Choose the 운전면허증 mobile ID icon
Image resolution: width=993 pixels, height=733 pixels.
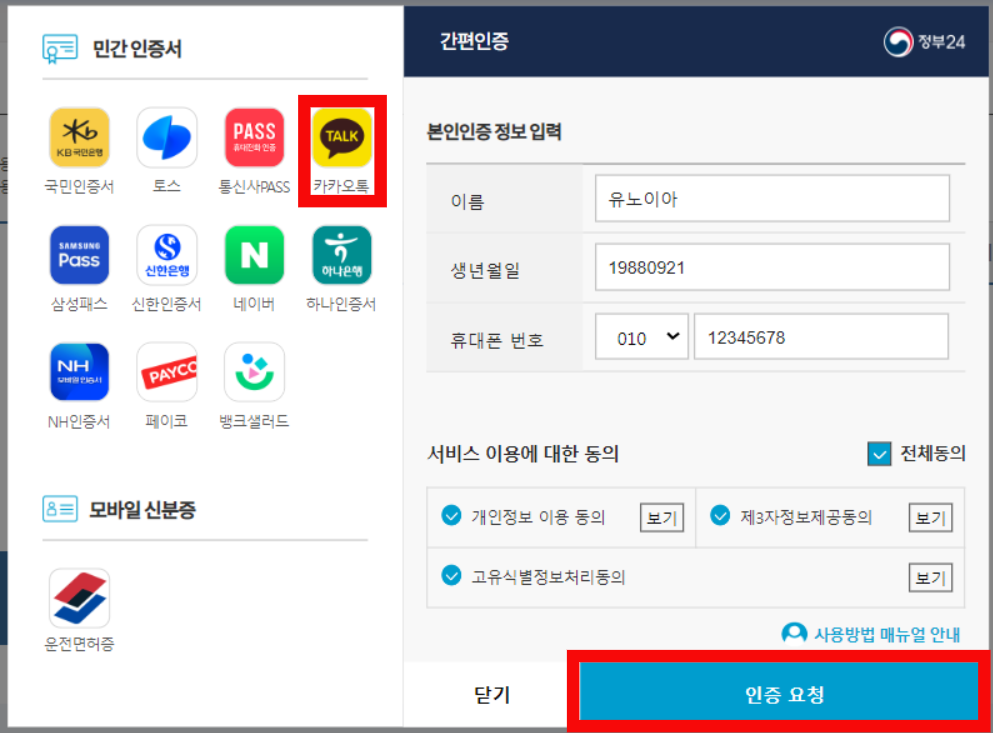tap(79, 597)
